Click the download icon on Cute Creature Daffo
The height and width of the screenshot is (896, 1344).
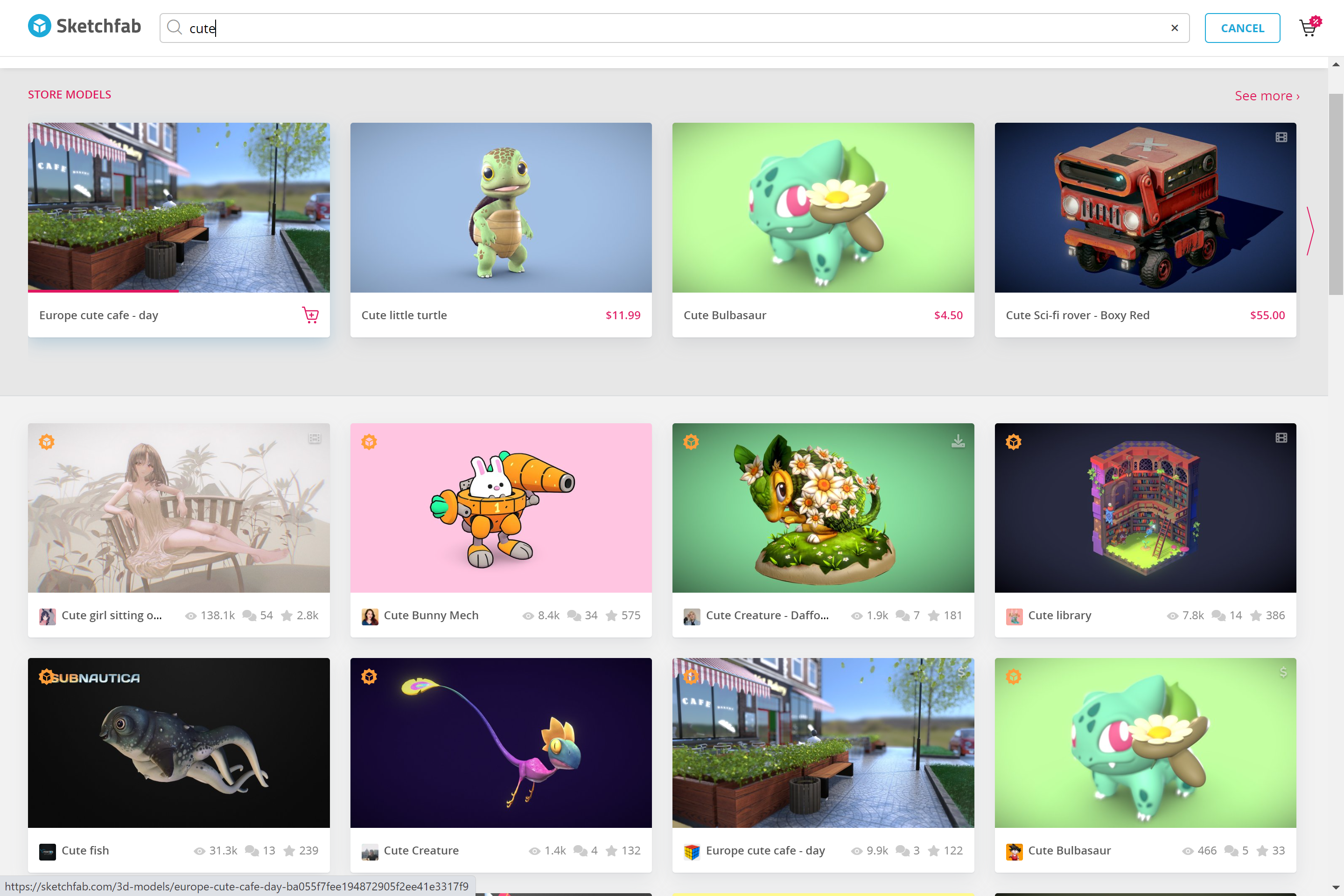click(x=958, y=441)
